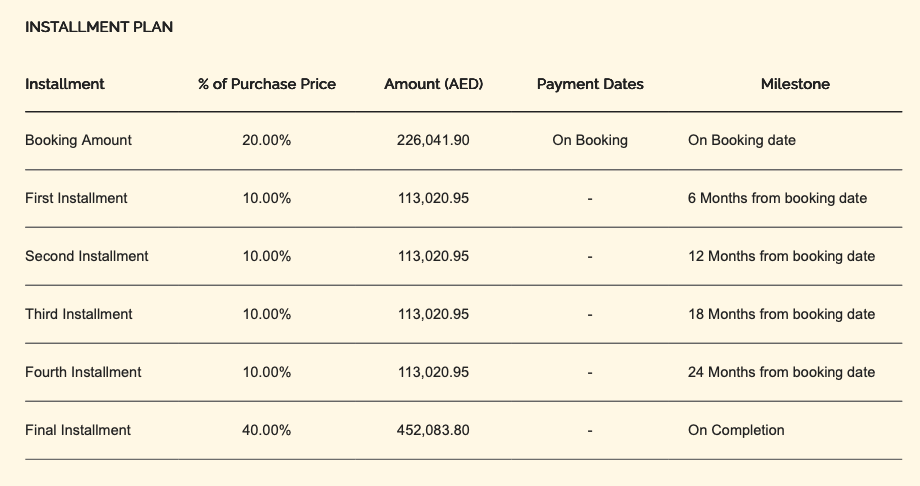Click the Second Installment row label
920x486 pixels.
(x=86, y=256)
